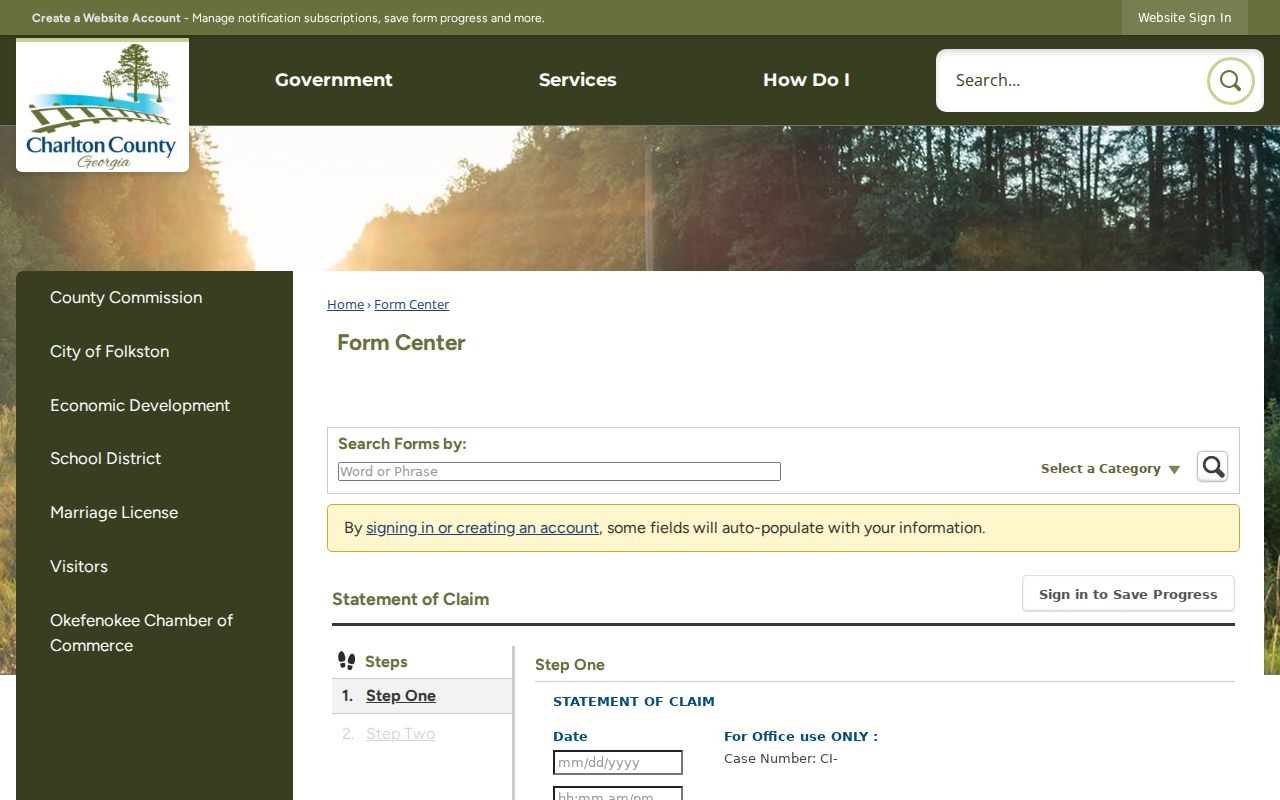1280x800 pixels.
Task: Open School District sidebar link
Action: pyautogui.click(x=106, y=459)
